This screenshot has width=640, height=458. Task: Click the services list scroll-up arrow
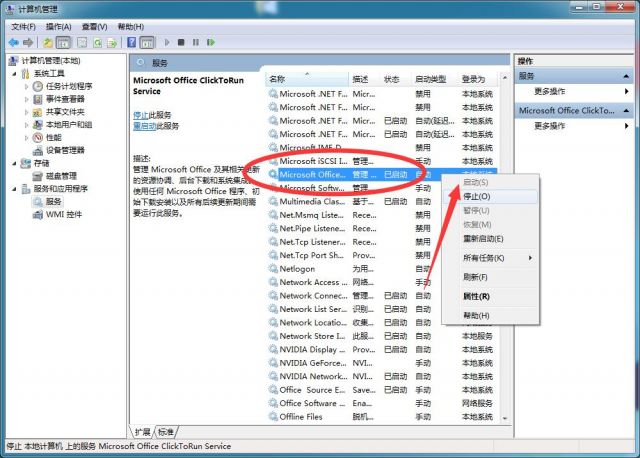(505, 77)
